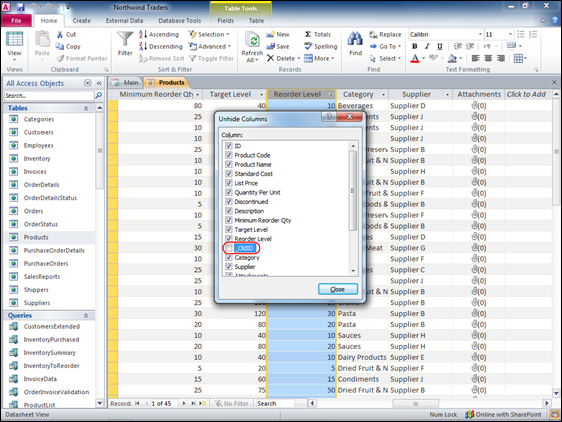The image size is (562, 422).
Task: Toggle Italic text formatting
Action: coord(427,46)
